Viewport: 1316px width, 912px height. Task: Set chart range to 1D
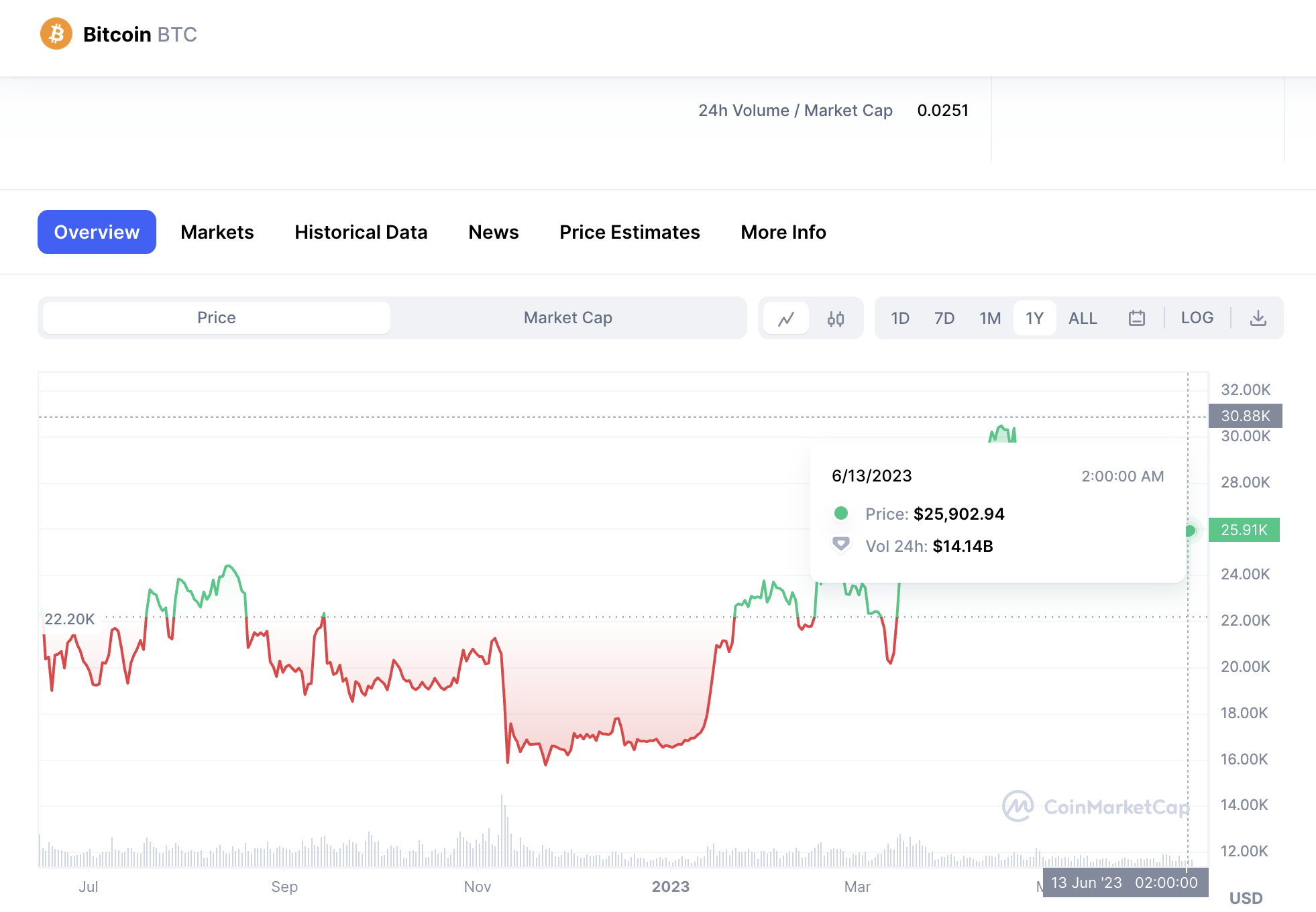click(x=900, y=318)
